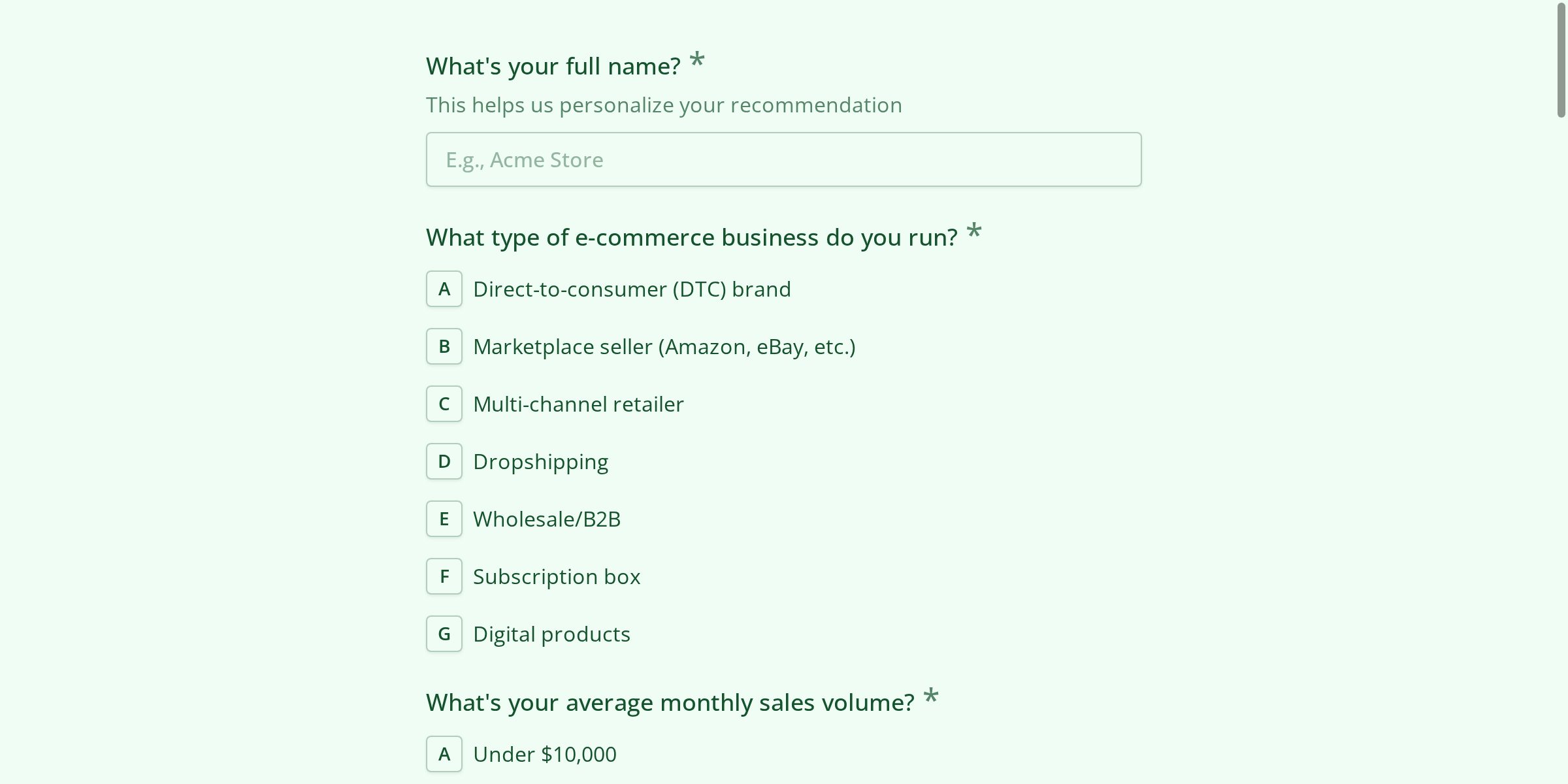Click the A key badge beside Direct-to-consumer
1568x784 pixels.
click(444, 289)
